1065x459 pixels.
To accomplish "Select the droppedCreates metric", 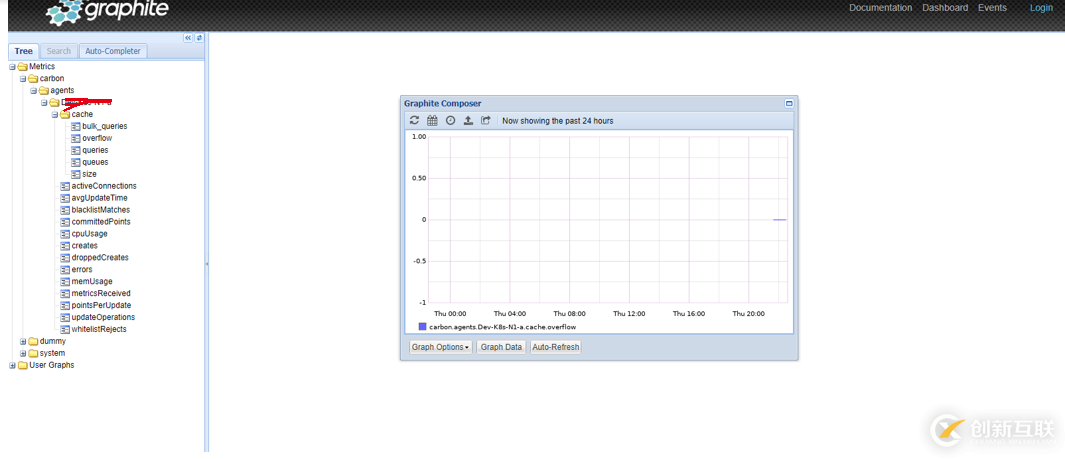I will [x=100, y=258].
